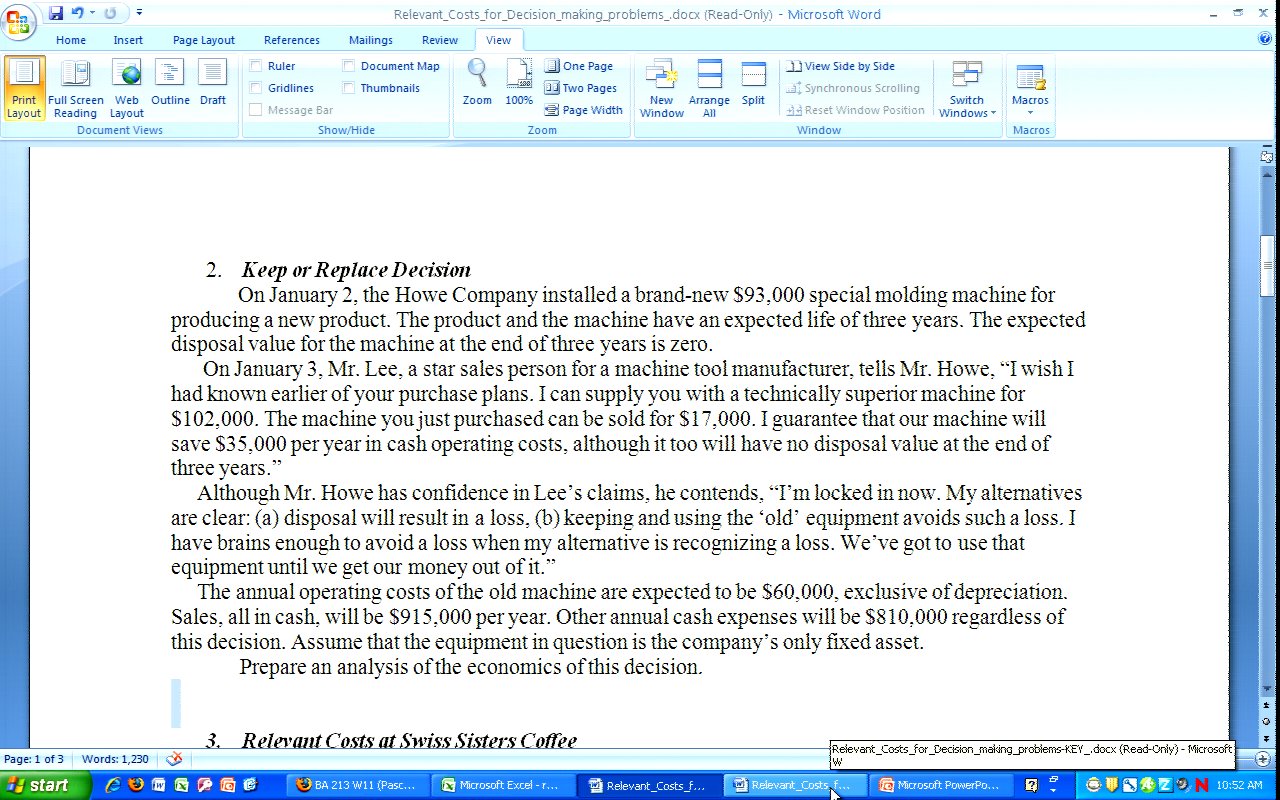
Task: Switch to Web Layout view
Action: pyautogui.click(x=127, y=88)
